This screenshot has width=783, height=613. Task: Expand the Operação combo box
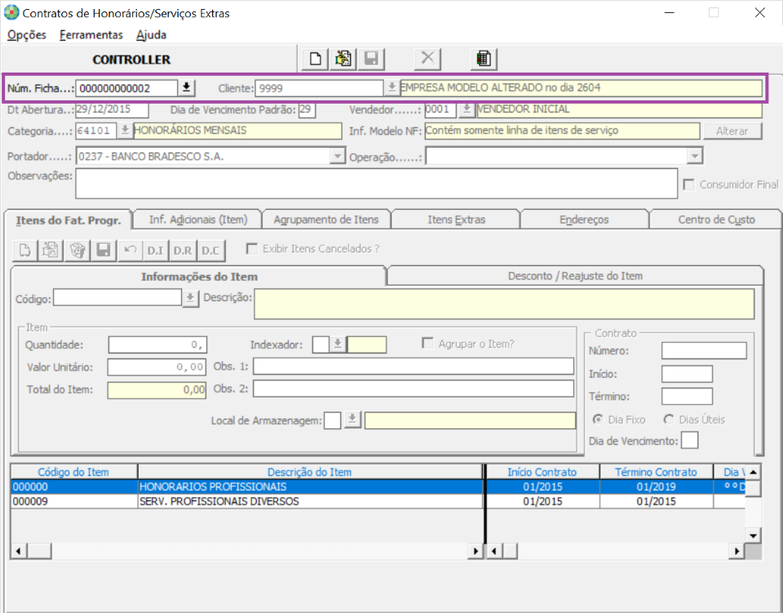tap(695, 156)
